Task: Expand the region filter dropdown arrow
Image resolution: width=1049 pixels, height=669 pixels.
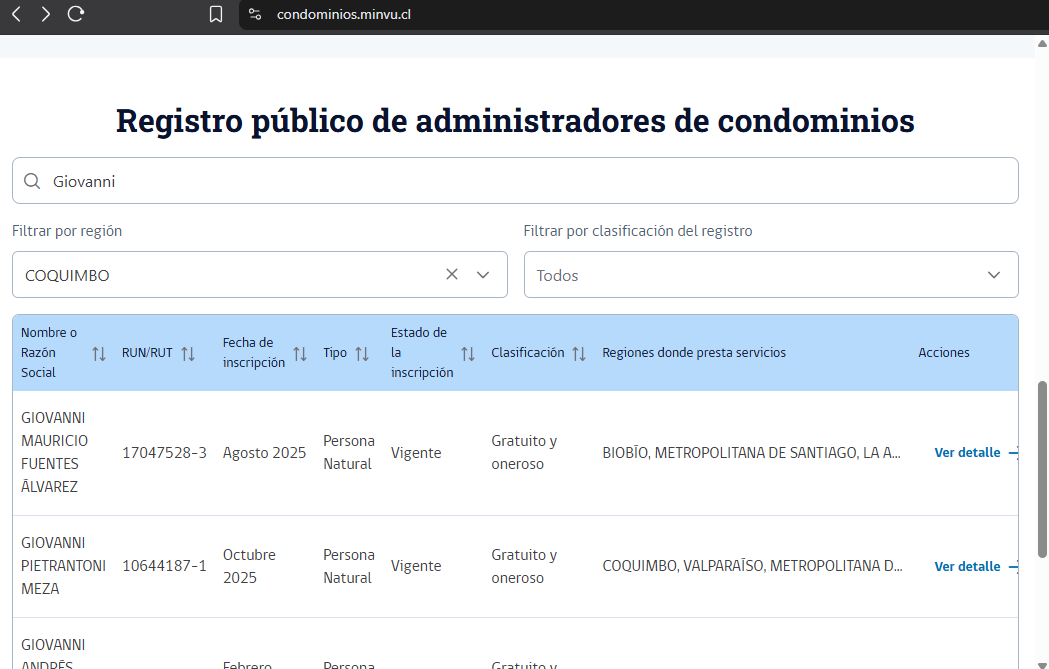Action: (483, 274)
